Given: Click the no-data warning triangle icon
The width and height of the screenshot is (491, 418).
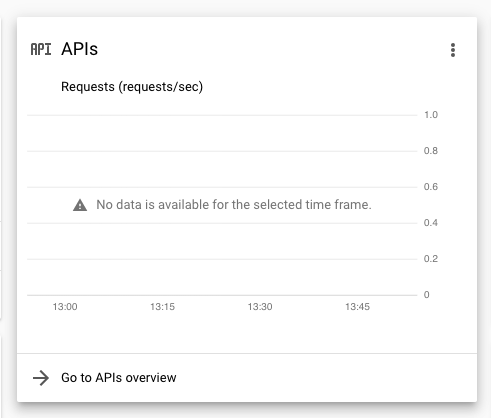Looking at the screenshot, I should pos(80,205).
